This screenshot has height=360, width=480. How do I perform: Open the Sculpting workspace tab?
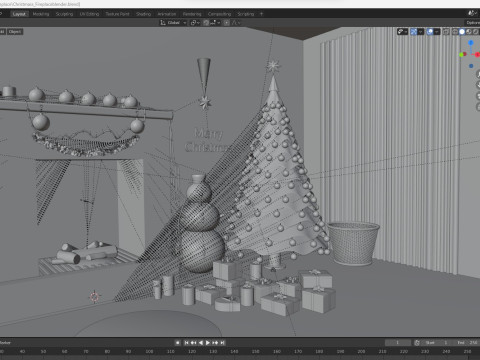tap(64, 14)
